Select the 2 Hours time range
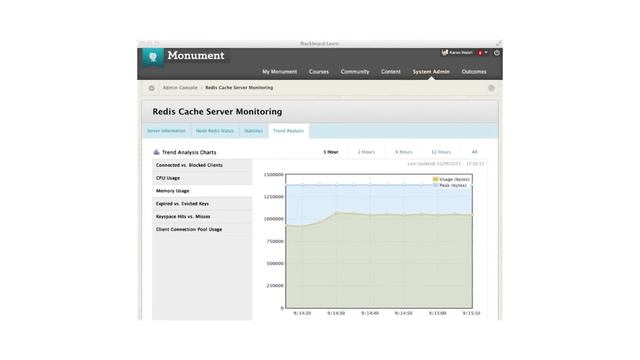This screenshot has height=360, width=640. (x=366, y=152)
